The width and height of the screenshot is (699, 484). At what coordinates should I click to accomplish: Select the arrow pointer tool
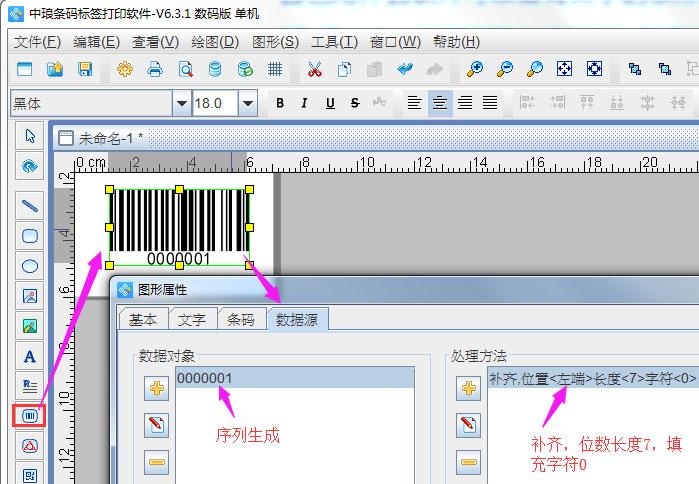coord(30,135)
